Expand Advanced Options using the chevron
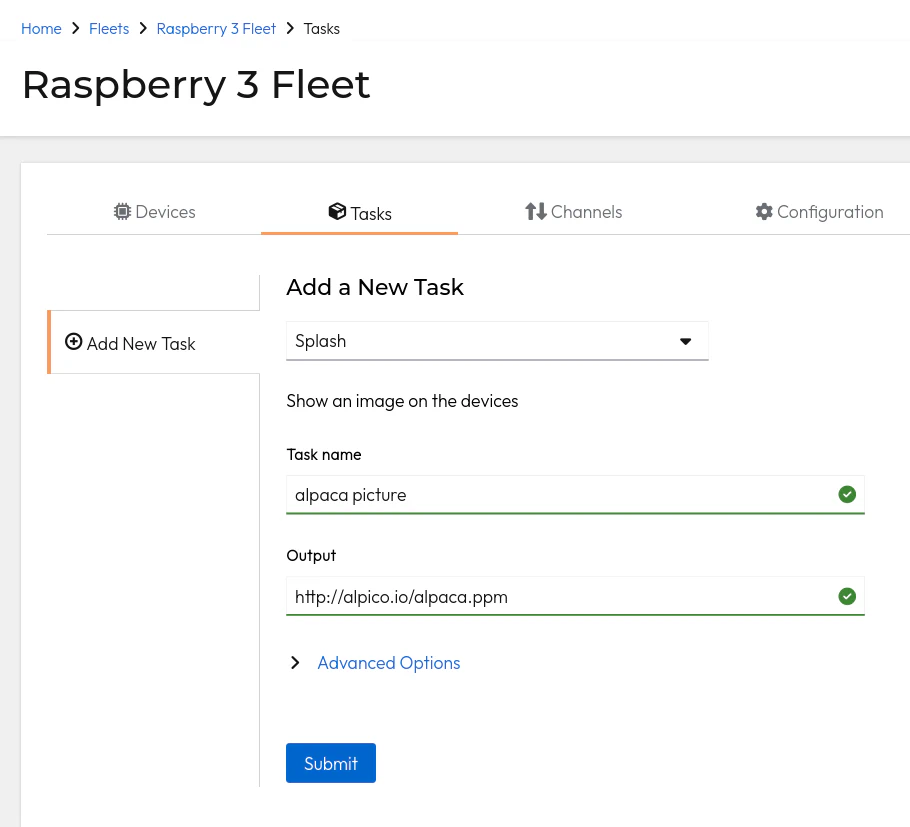 click(x=295, y=663)
